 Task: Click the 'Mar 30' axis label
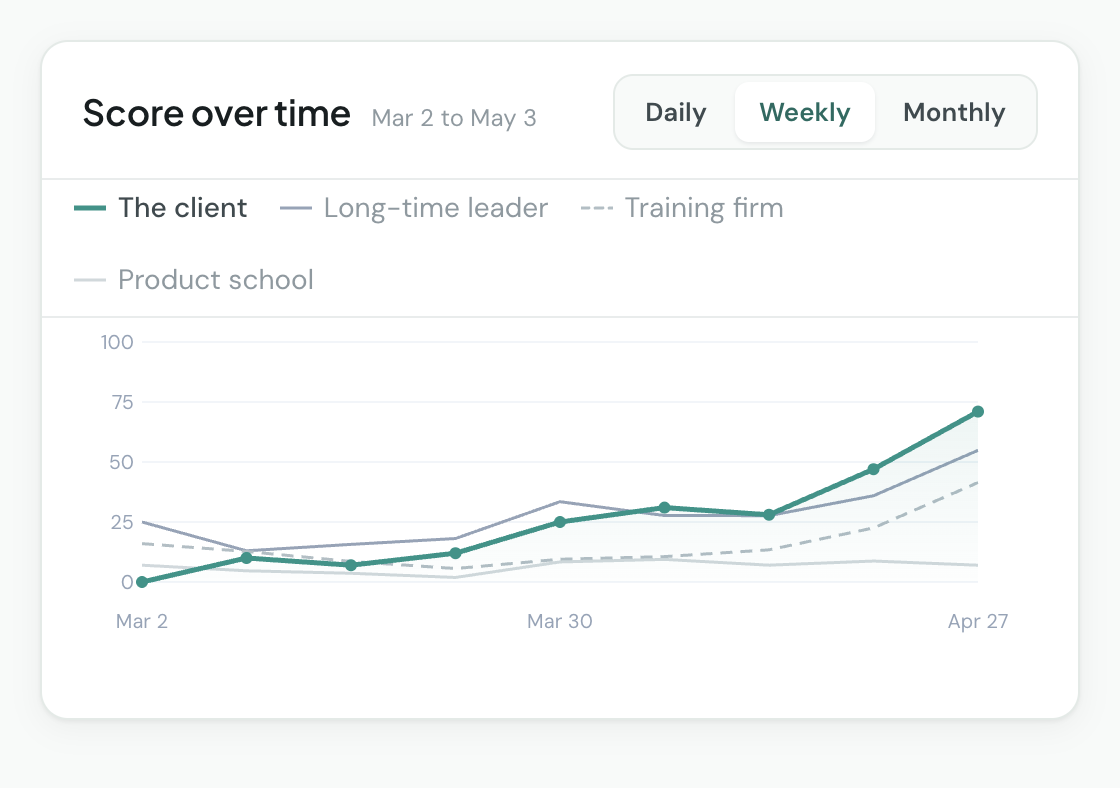[x=560, y=621]
